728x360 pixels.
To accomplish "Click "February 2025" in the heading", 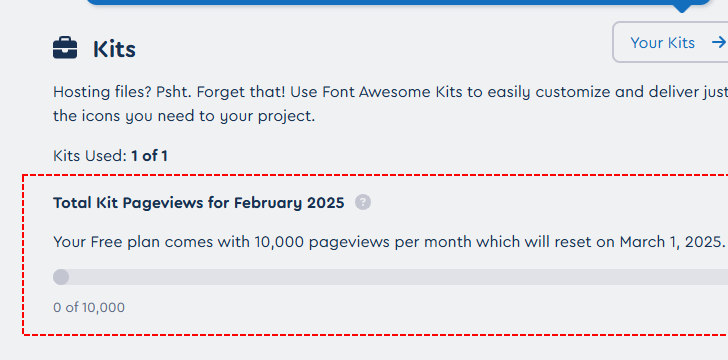I will [x=289, y=203].
